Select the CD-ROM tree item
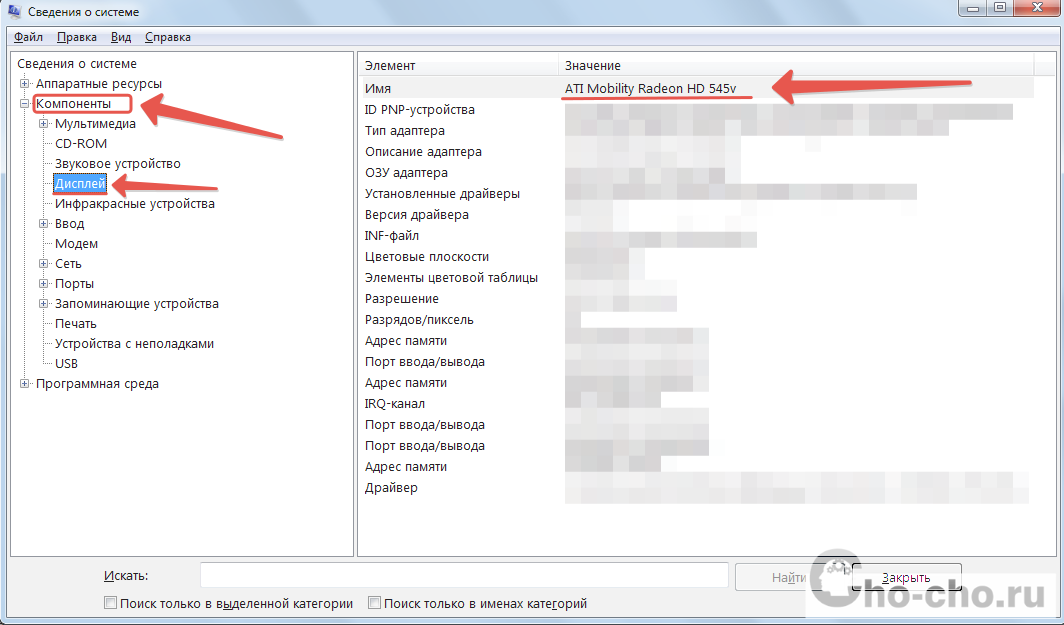The image size is (1064, 625). 81,144
